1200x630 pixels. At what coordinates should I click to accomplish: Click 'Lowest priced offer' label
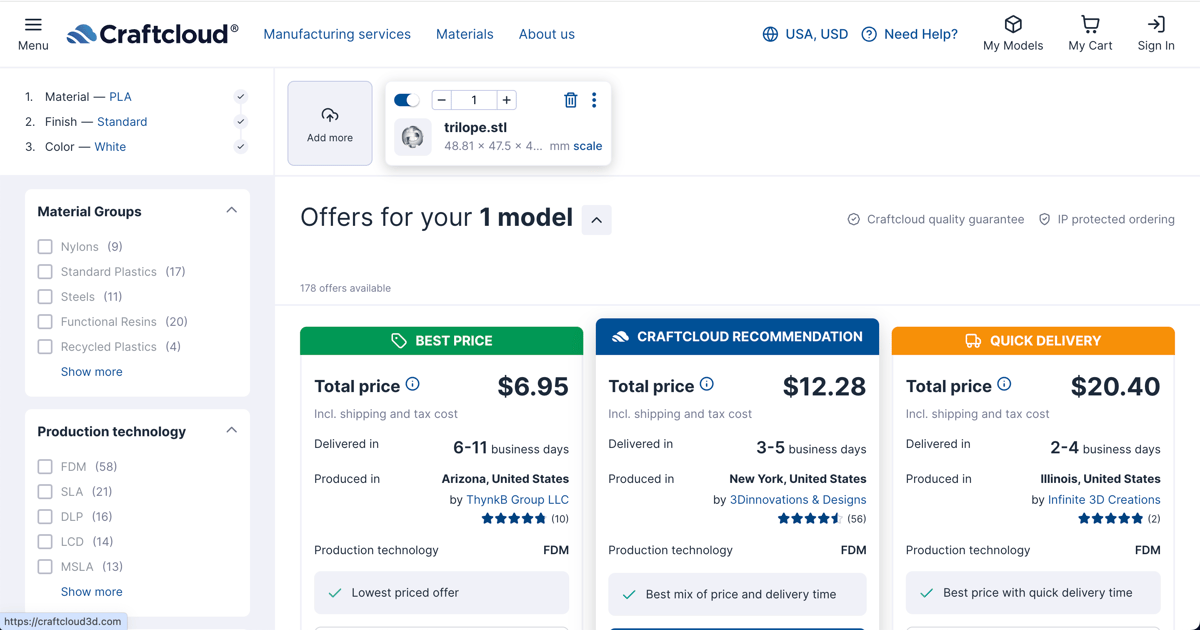pos(405,593)
